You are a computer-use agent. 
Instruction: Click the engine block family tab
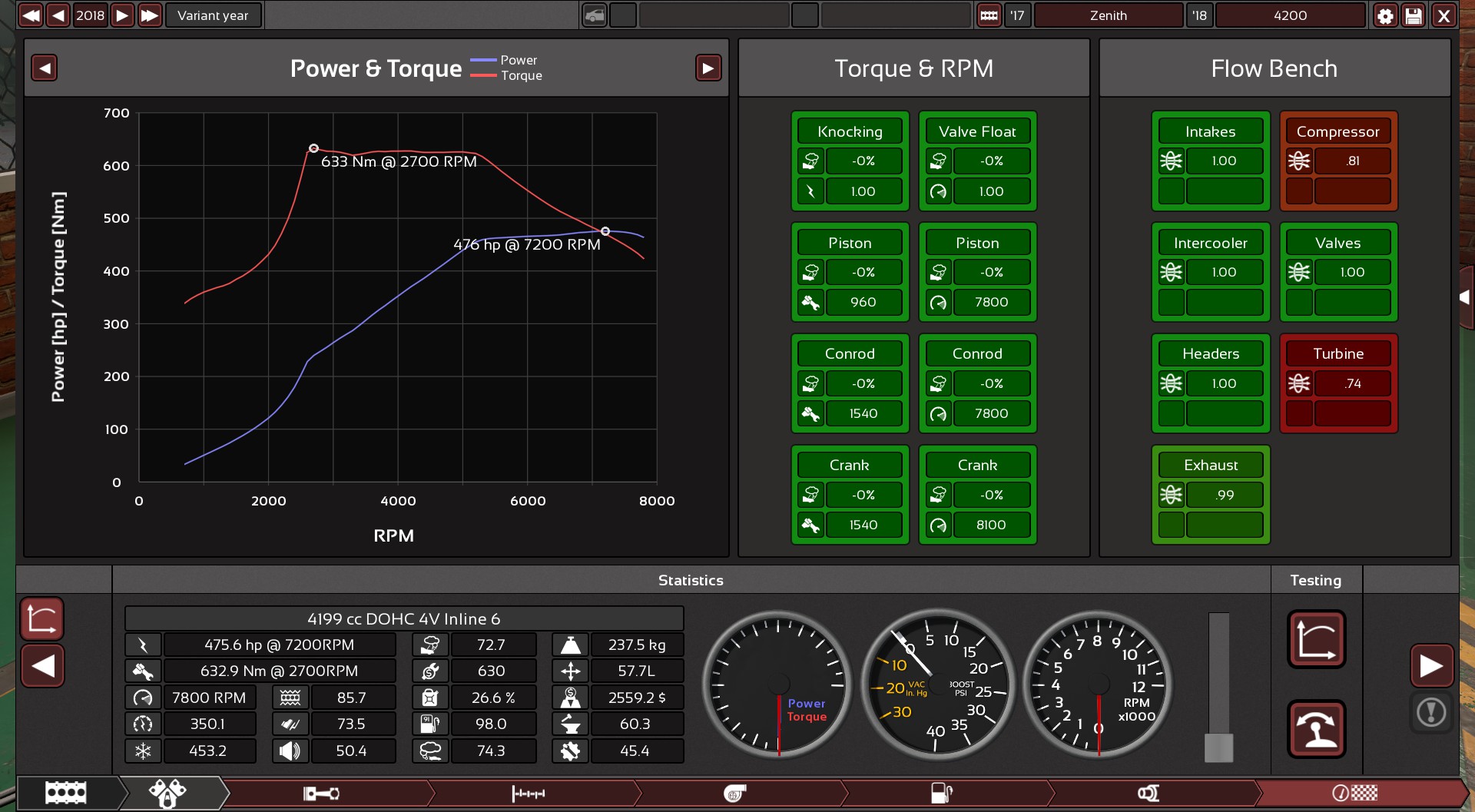(66, 793)
